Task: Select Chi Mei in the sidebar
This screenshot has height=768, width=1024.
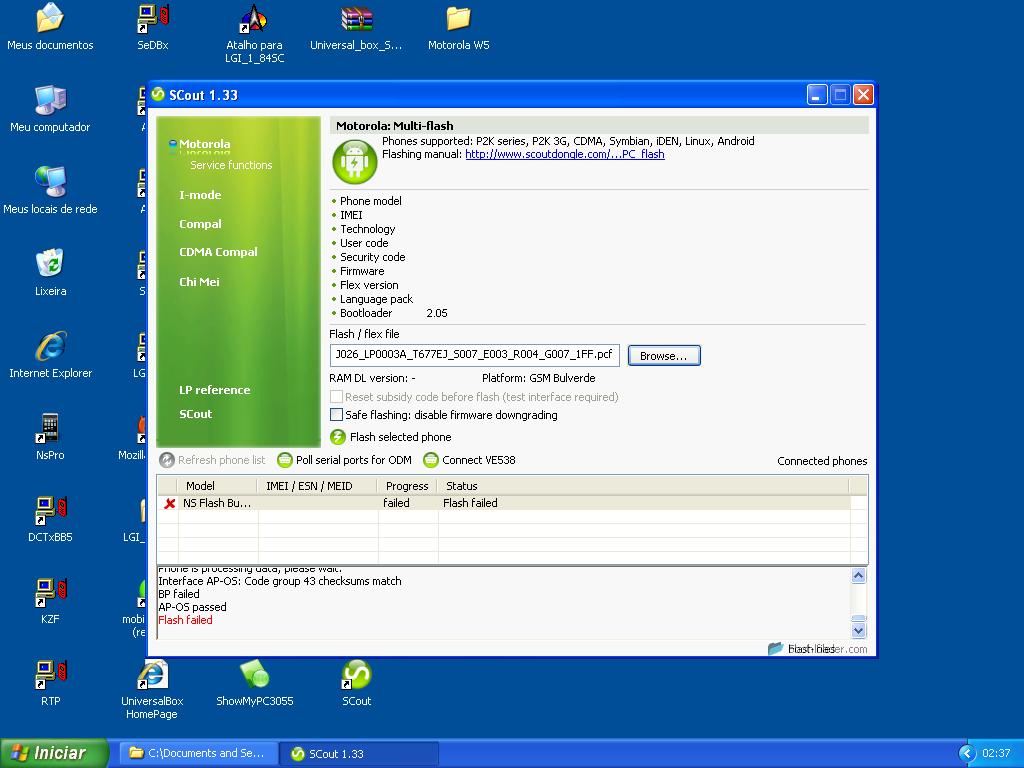Action: point(199,281)
